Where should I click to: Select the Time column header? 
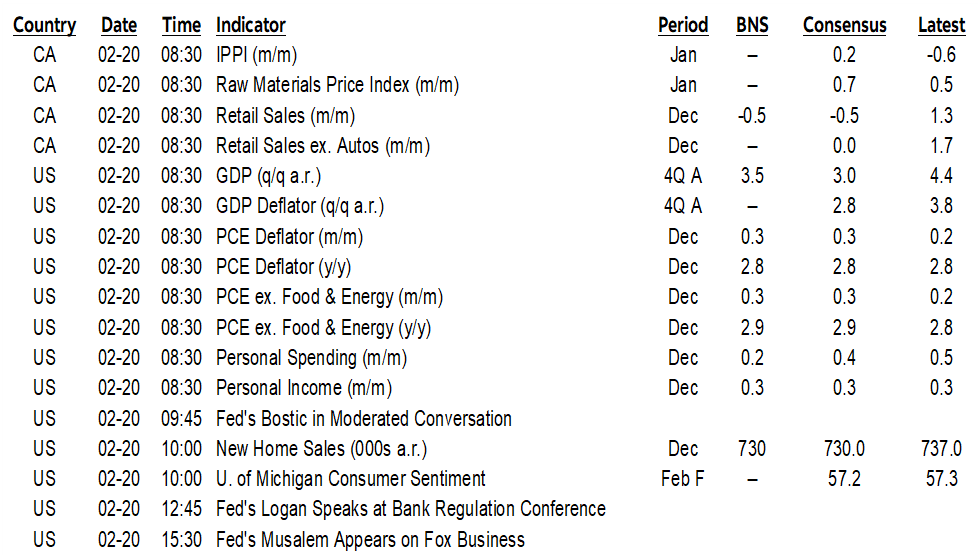[180, 25]
